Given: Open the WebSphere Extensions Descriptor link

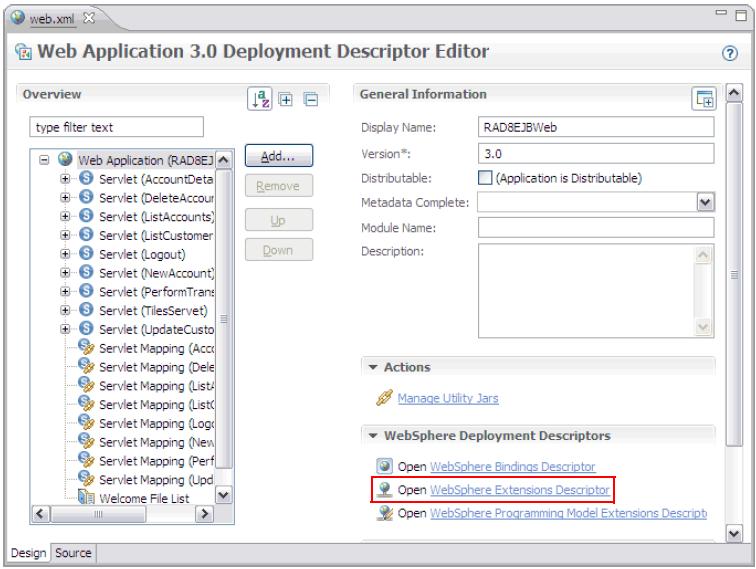Looking at the screenshot, I should pos(520,490).
